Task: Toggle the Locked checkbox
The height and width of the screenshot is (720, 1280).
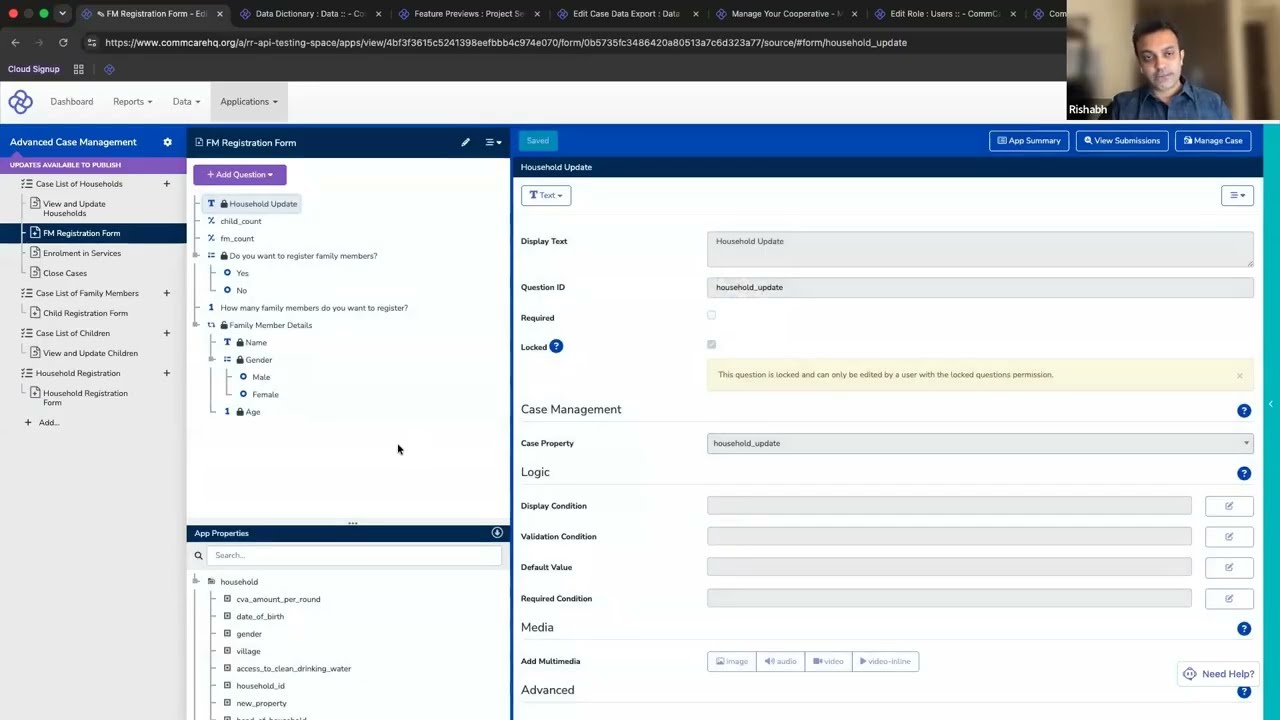Action: point(711,345)
